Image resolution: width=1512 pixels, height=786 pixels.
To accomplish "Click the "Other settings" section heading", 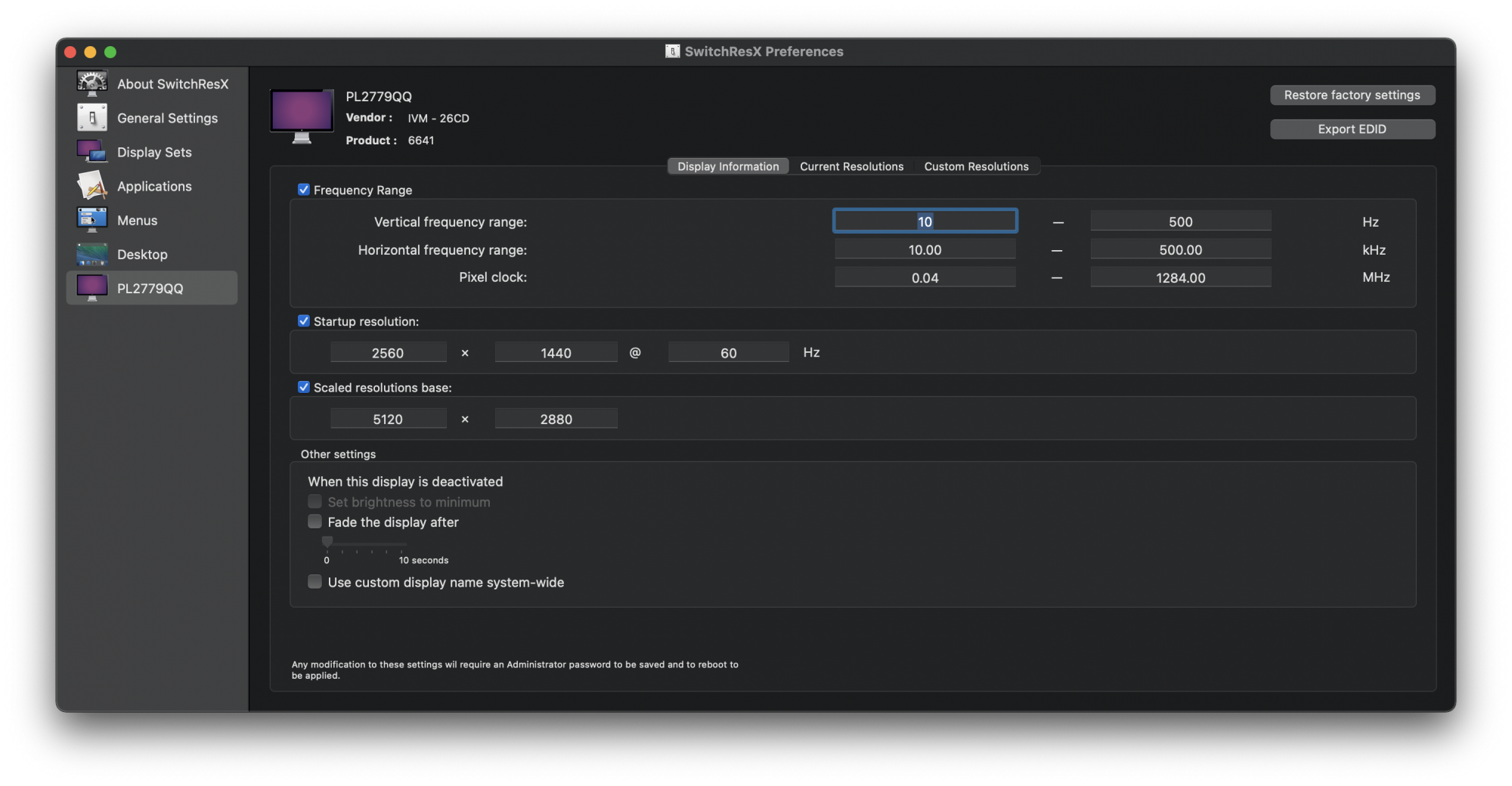I will [338, 453].
